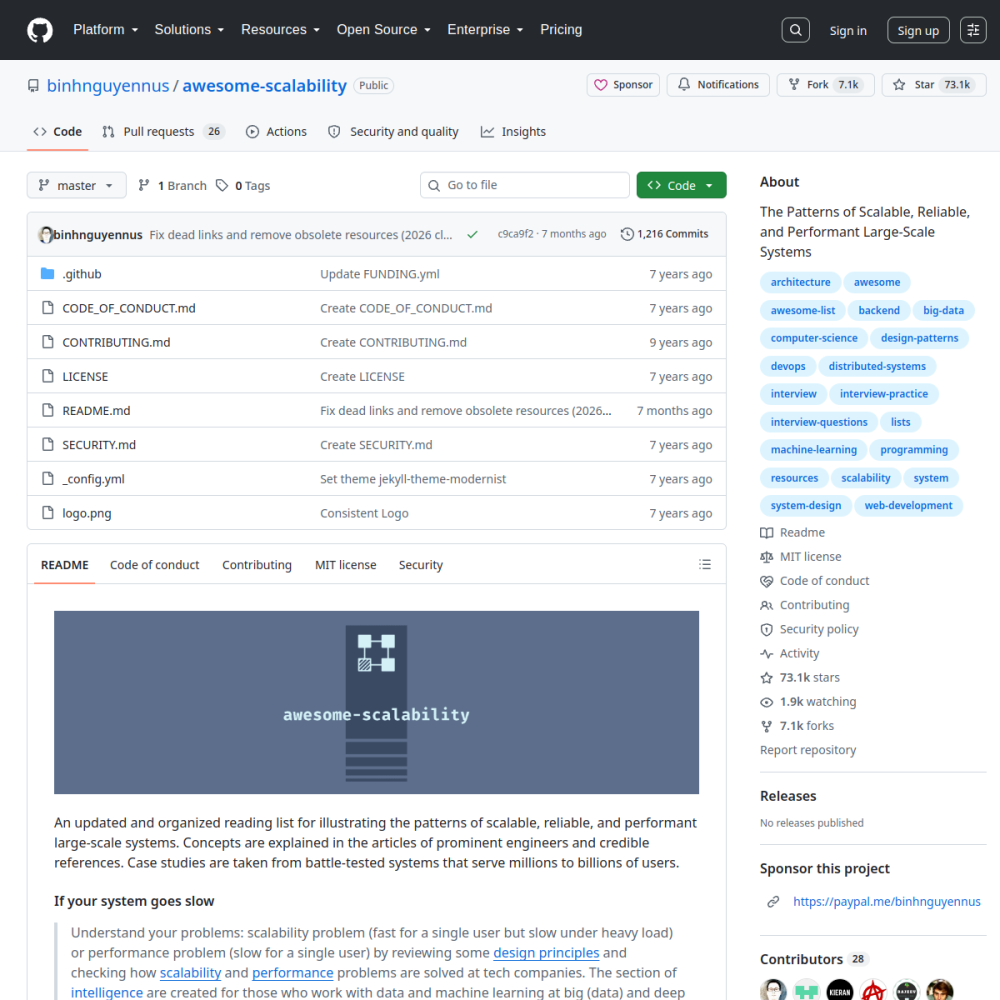
Task: Open the Insights tab
Action: point(513,132)
